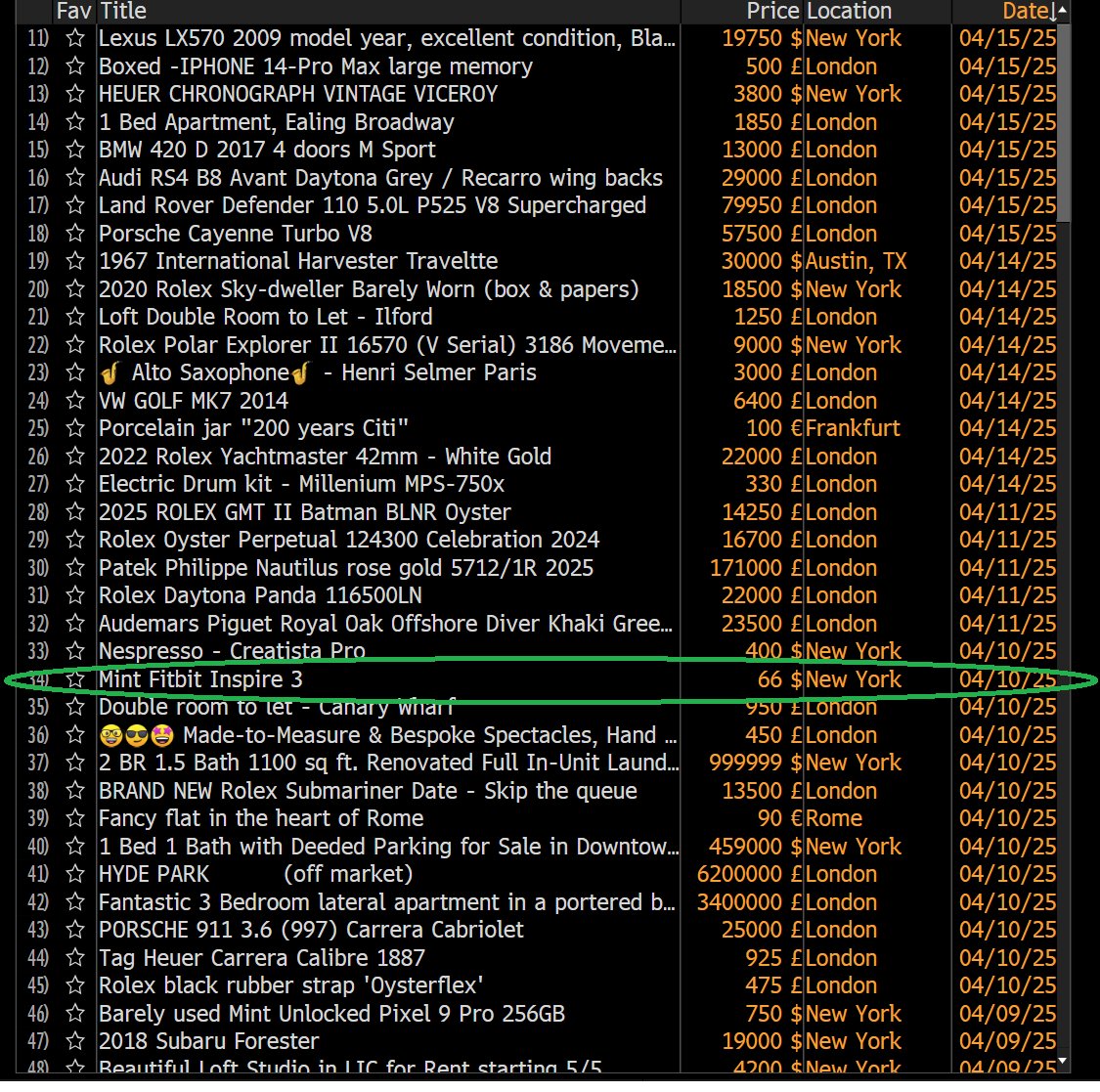Star the 2022 Rolex Yachtmaster 42mm listing
This screenshot has height=1092, width=1100.
pyautogui.click(x=75, y=457)
